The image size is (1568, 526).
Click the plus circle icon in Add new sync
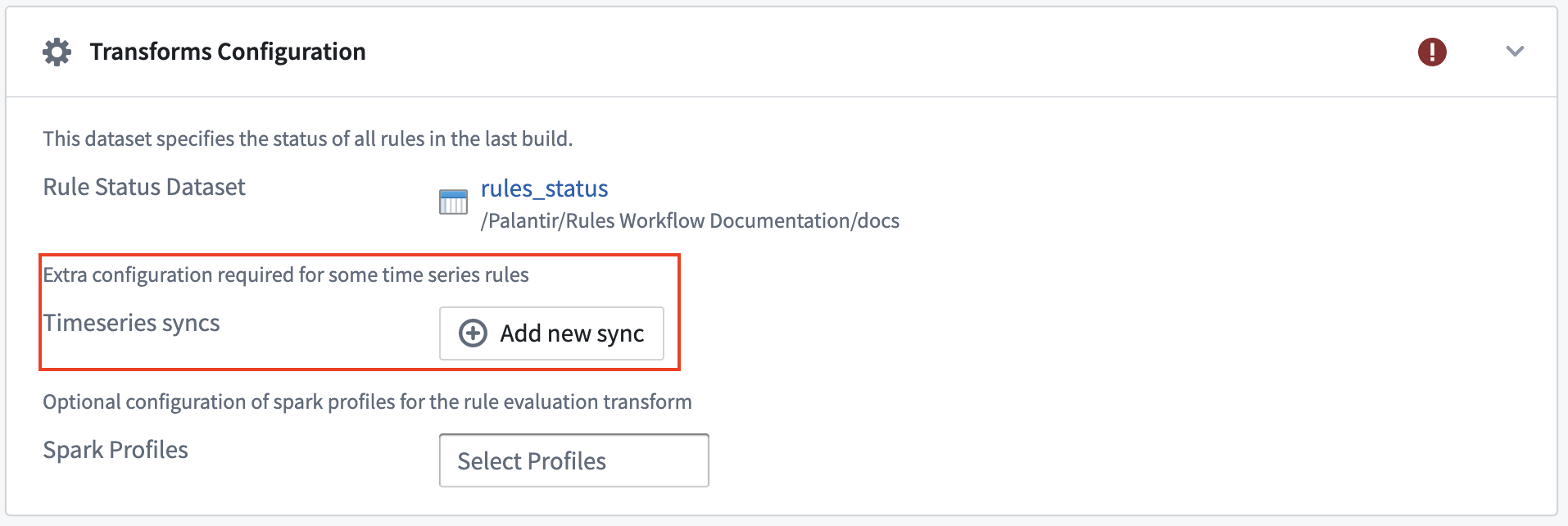pos(473,333)
